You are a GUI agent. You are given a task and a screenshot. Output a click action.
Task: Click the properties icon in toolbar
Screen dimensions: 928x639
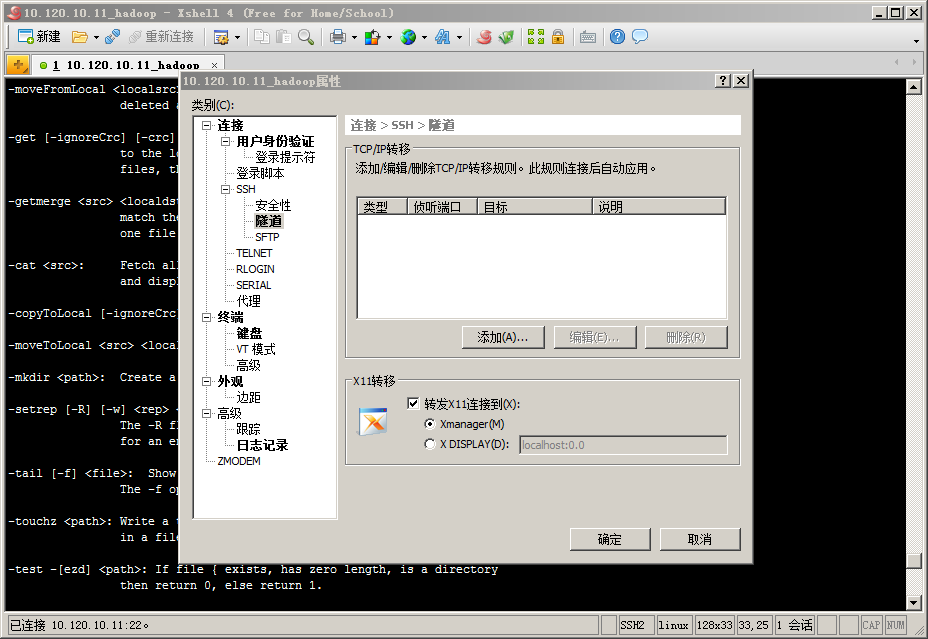click(x=221, y=37)
